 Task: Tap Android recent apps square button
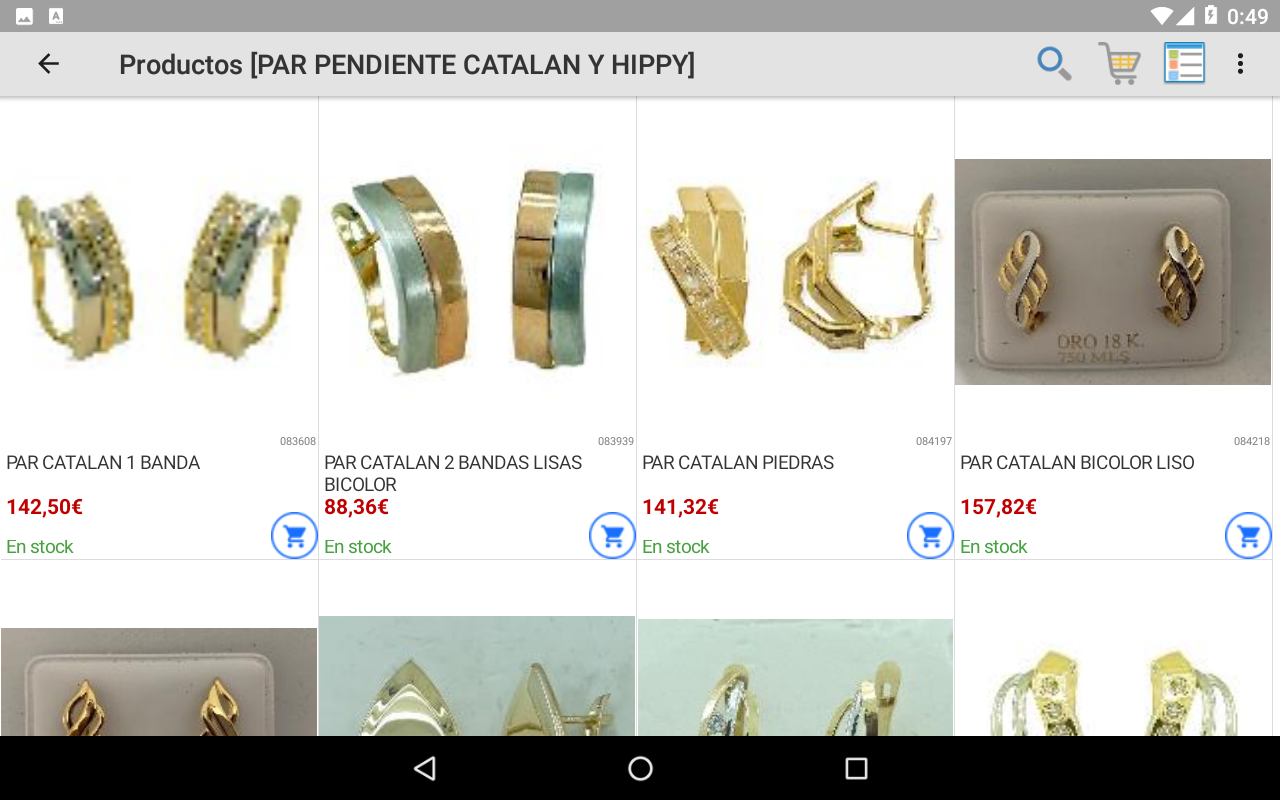pyautogui.click(x=856, y=768)
